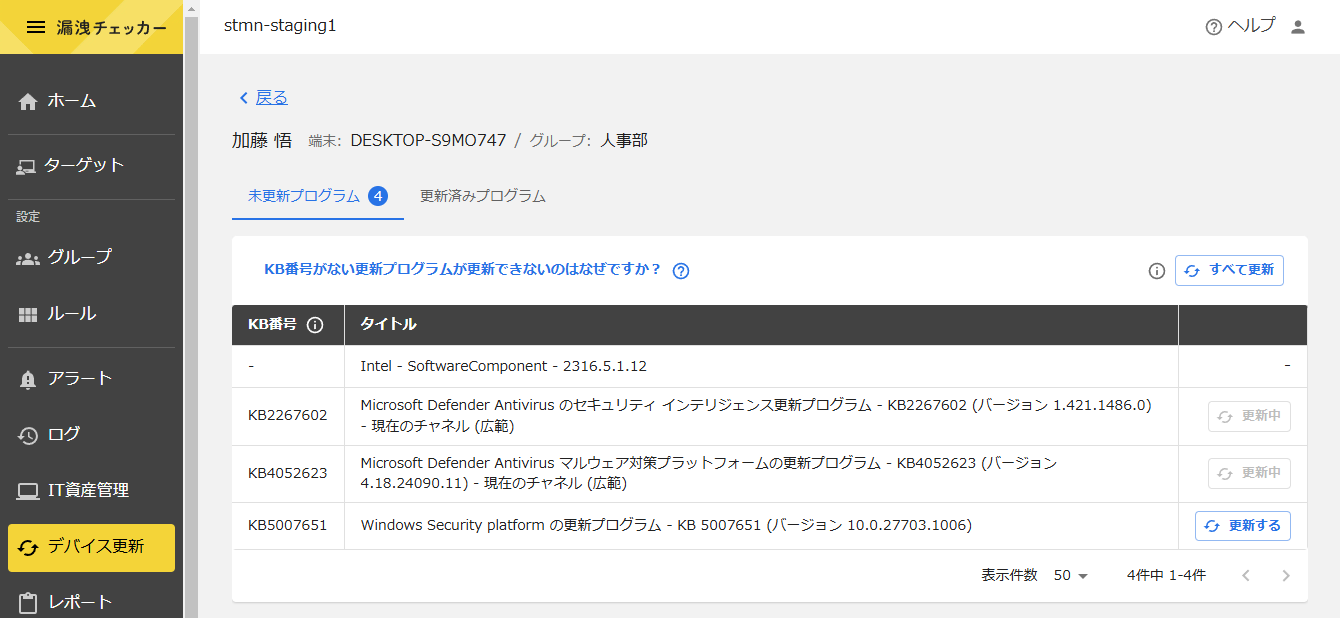Click the back chevron arrow icon
The height and width of the screenshot is (618, 1340).
pos(243,98)
